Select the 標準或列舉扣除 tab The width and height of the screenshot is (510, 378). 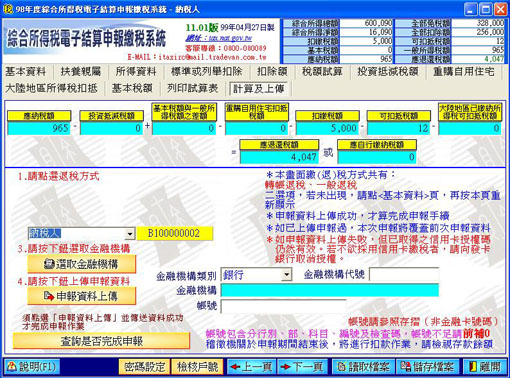(x=207, y=71)
